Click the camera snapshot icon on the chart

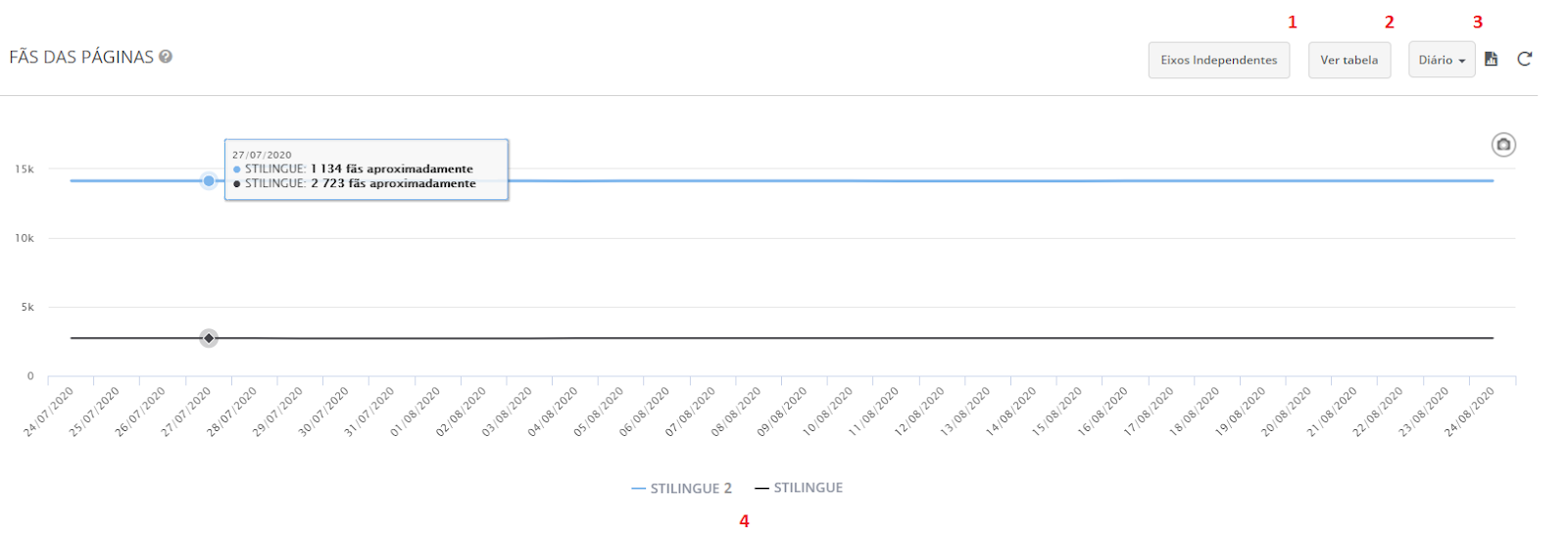click(x=1503, y=145)
